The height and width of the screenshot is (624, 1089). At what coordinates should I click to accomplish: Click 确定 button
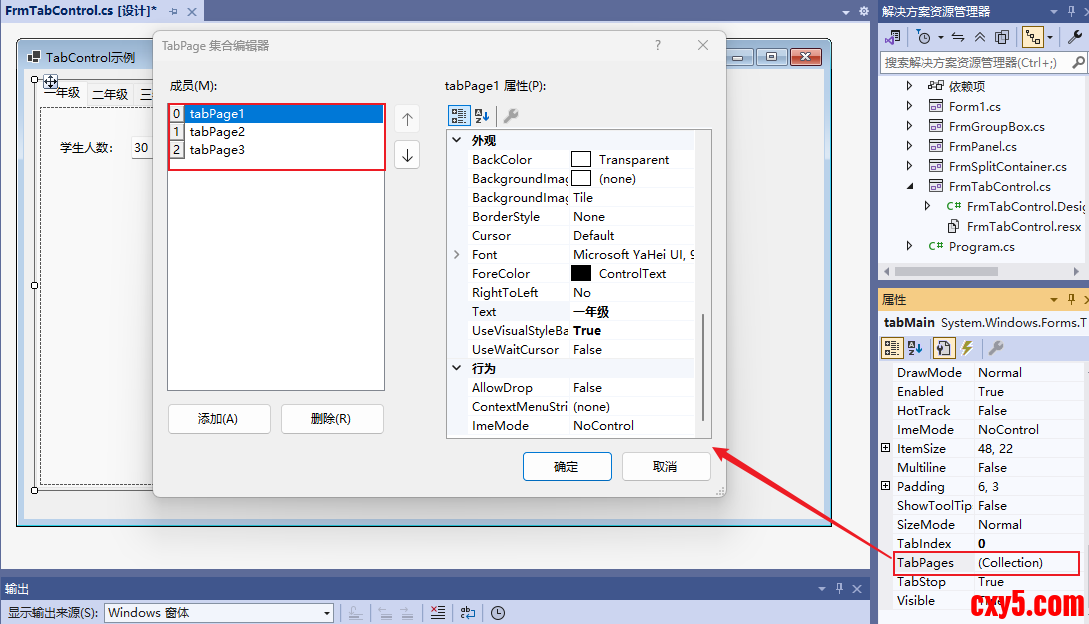567,466
